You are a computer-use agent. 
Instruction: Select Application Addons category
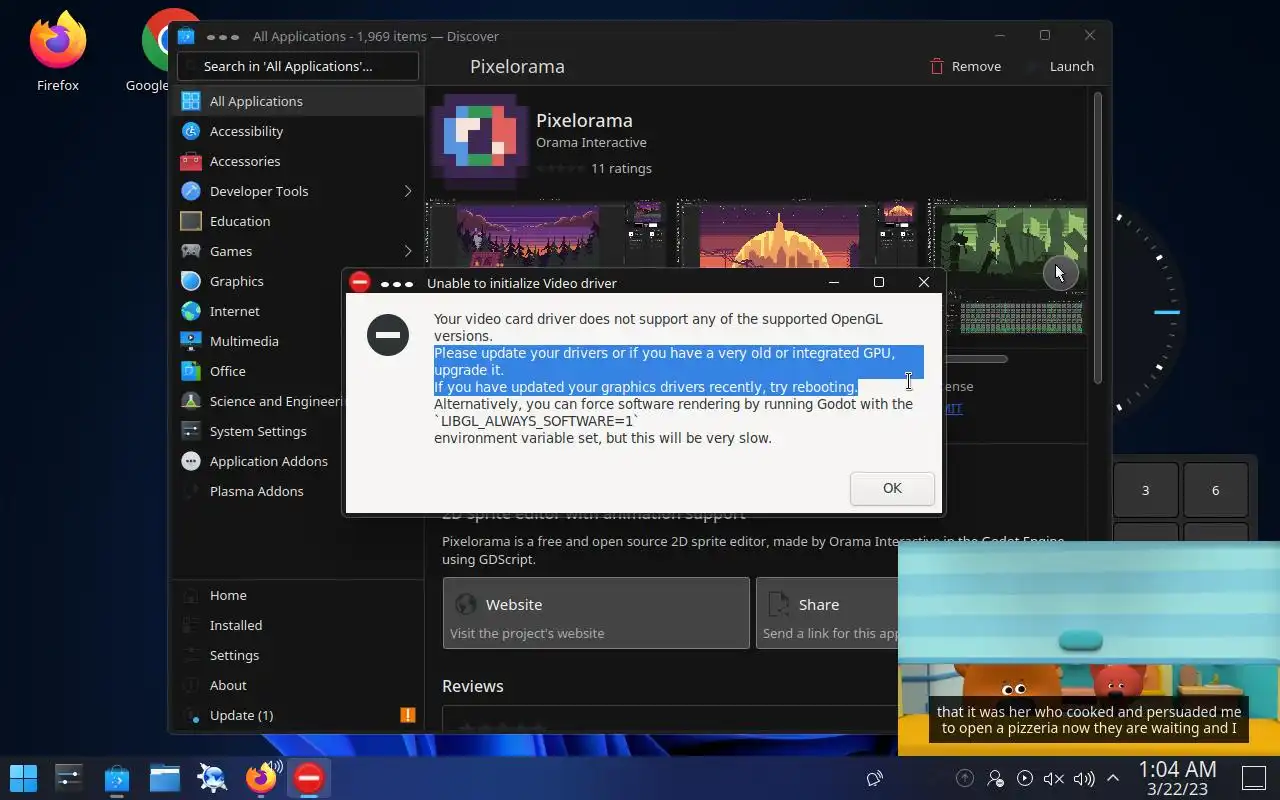click(x=258, y=461)
